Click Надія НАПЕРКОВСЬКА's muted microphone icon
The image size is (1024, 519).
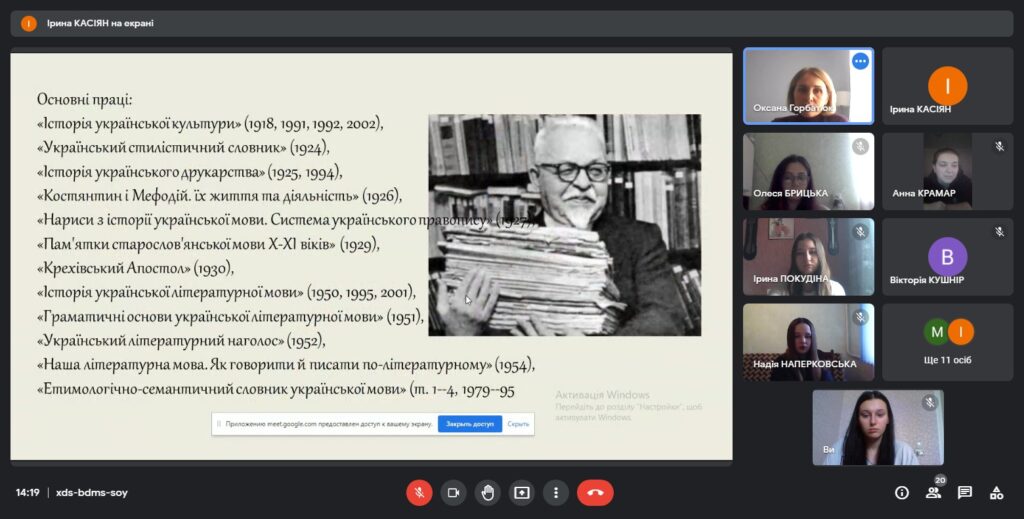tap(860, 317)
